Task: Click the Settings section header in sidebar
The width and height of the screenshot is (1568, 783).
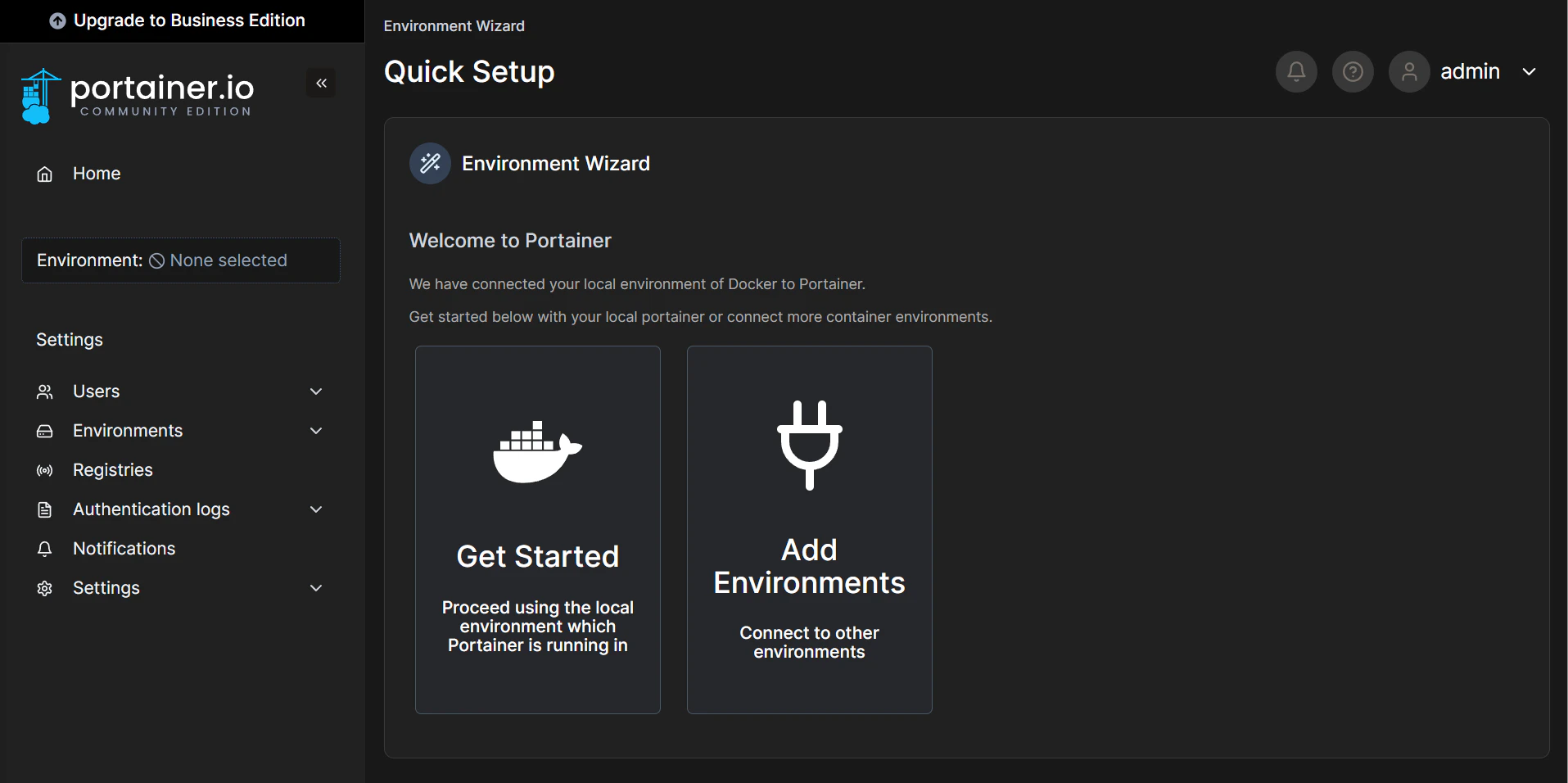Action: 70,340
